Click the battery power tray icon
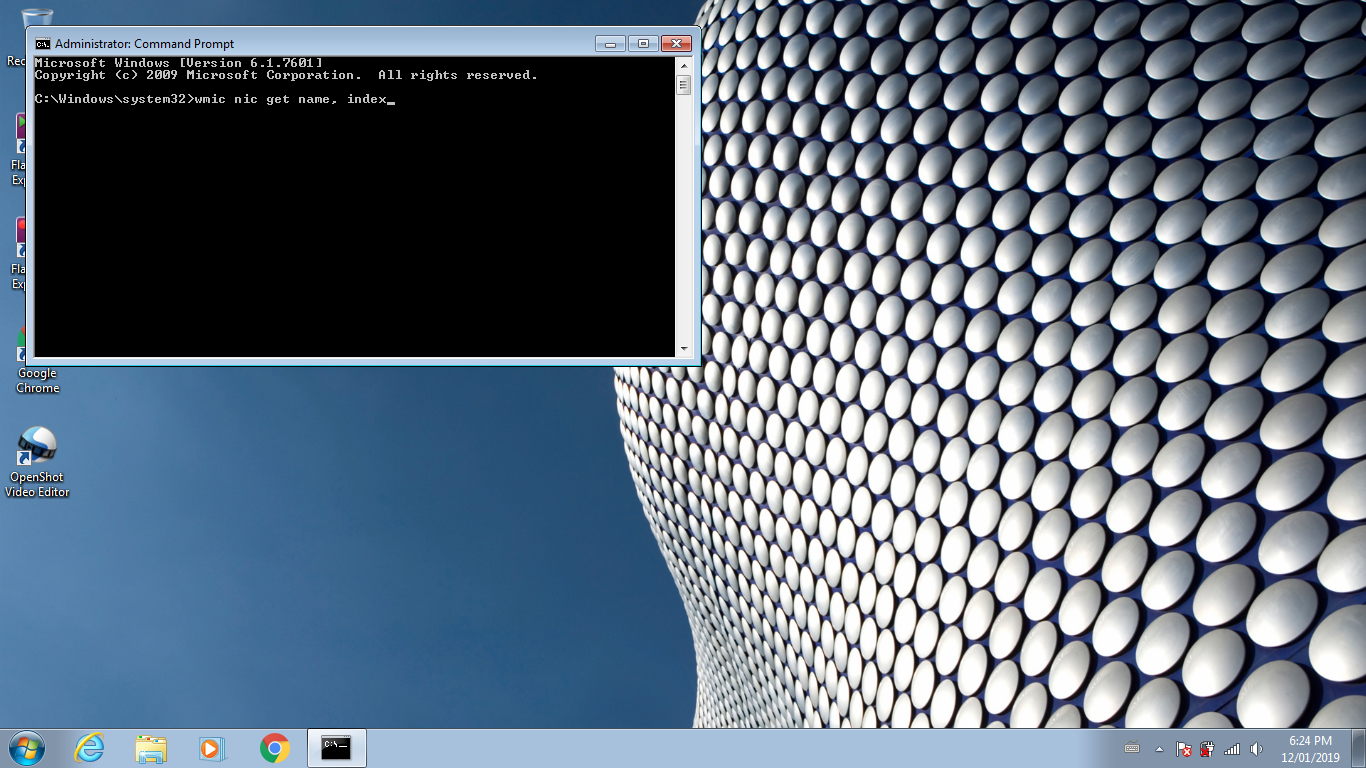The image size is (1366, 768). point(1207,748)
